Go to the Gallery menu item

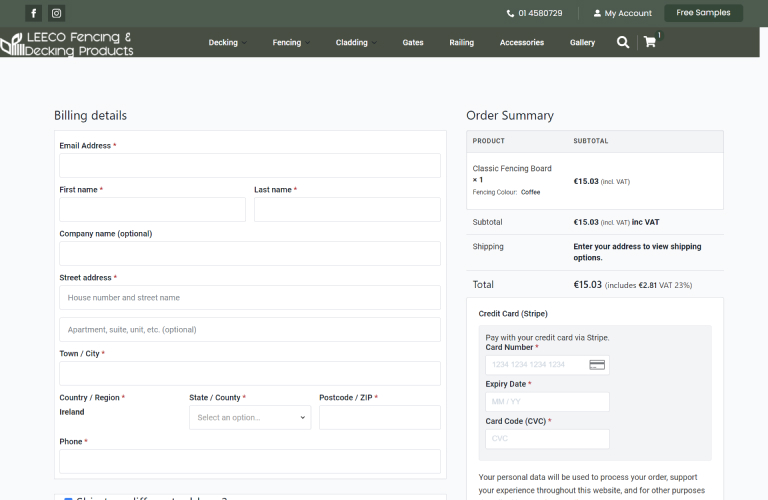pos(582,43)
